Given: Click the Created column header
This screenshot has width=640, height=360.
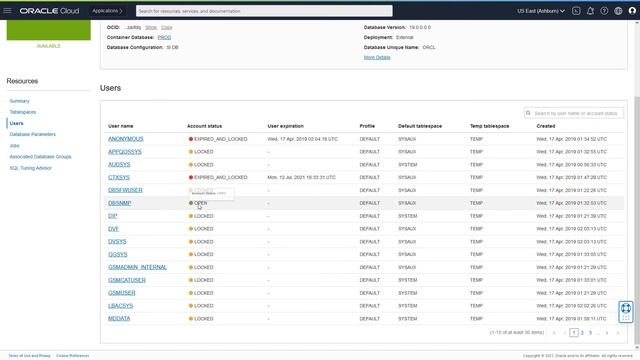Looking at the screenshot, I should pos(546,126).
